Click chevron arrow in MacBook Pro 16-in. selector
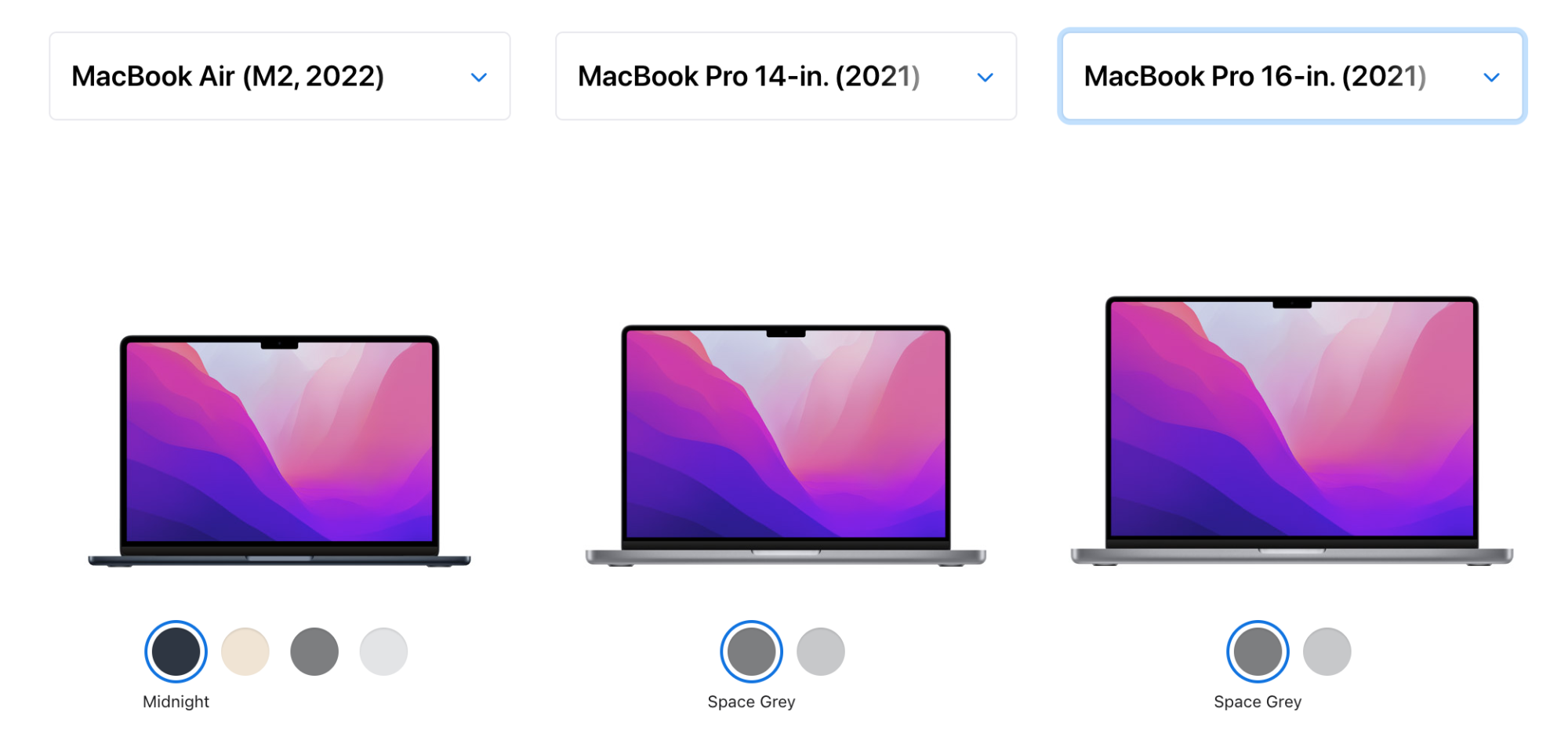This screenshot has width=1568, height=751. click(1492, 77)
